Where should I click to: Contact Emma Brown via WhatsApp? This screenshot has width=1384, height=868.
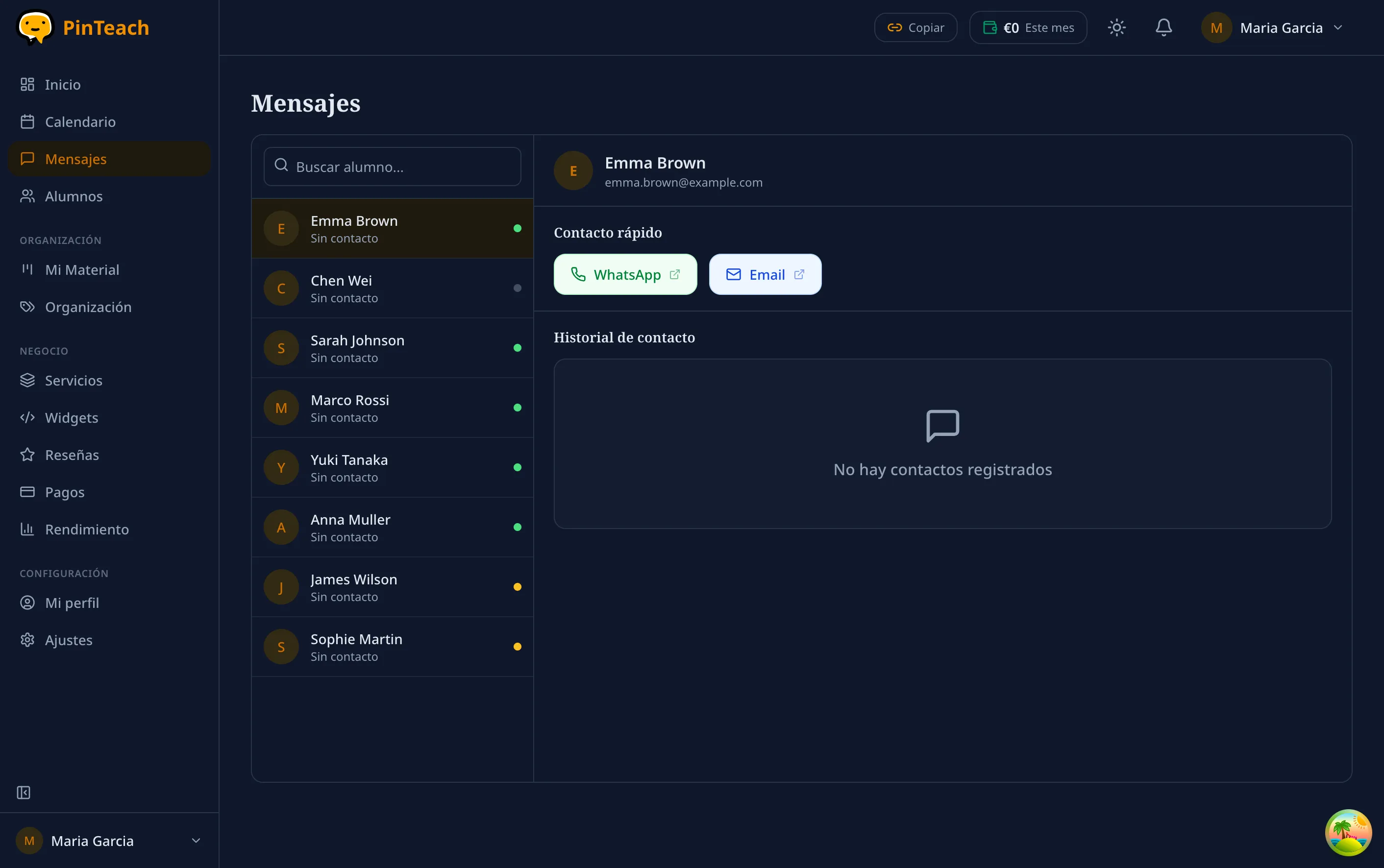coord(624,274)
